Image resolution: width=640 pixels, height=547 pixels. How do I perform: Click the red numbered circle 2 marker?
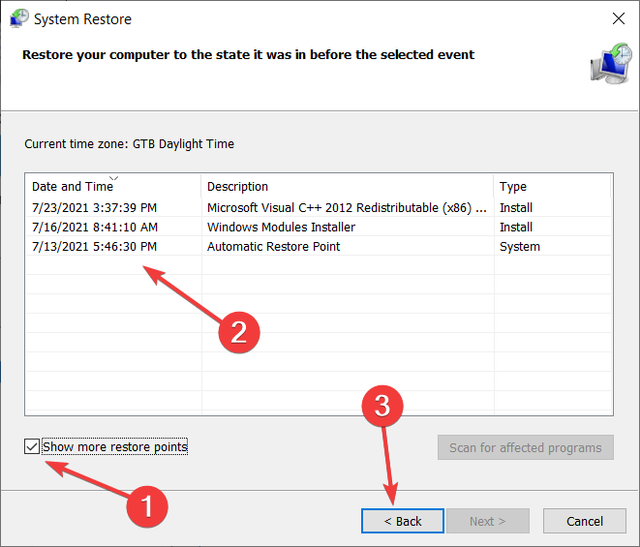tap(239, 331)
